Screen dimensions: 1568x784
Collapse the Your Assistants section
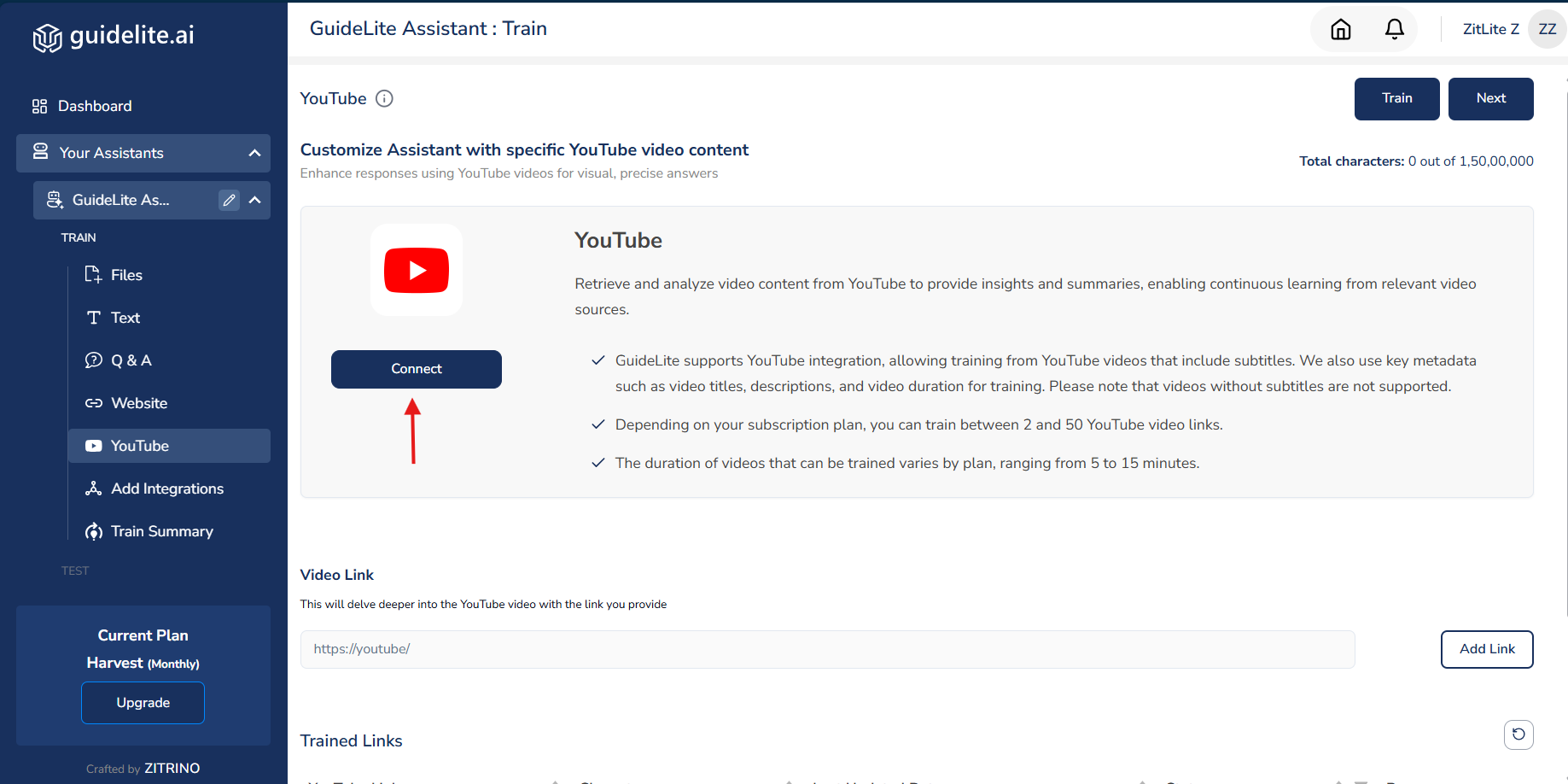tap(254, 153)
